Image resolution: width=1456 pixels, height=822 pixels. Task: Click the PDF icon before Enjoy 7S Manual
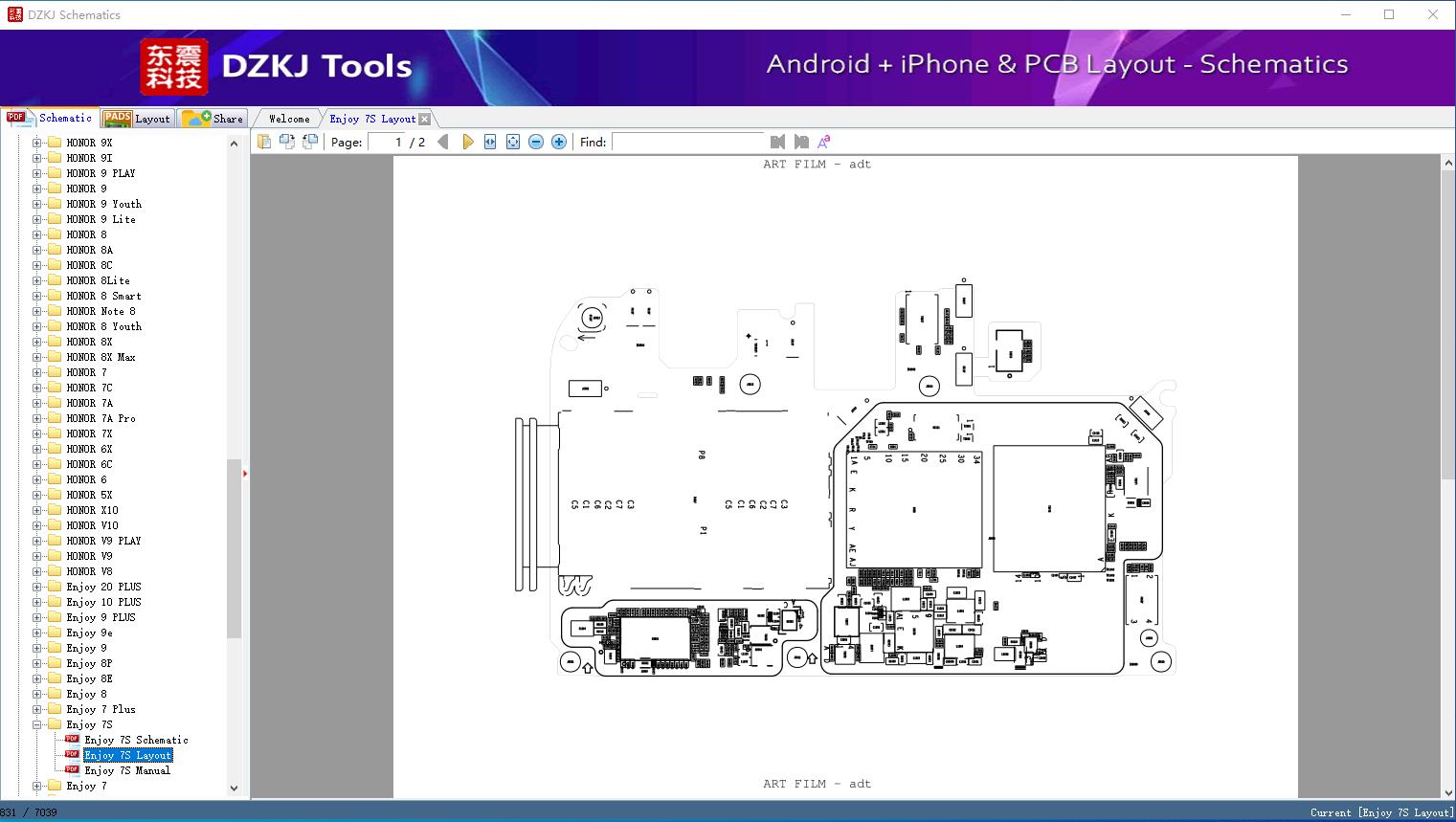coord(72,770)
